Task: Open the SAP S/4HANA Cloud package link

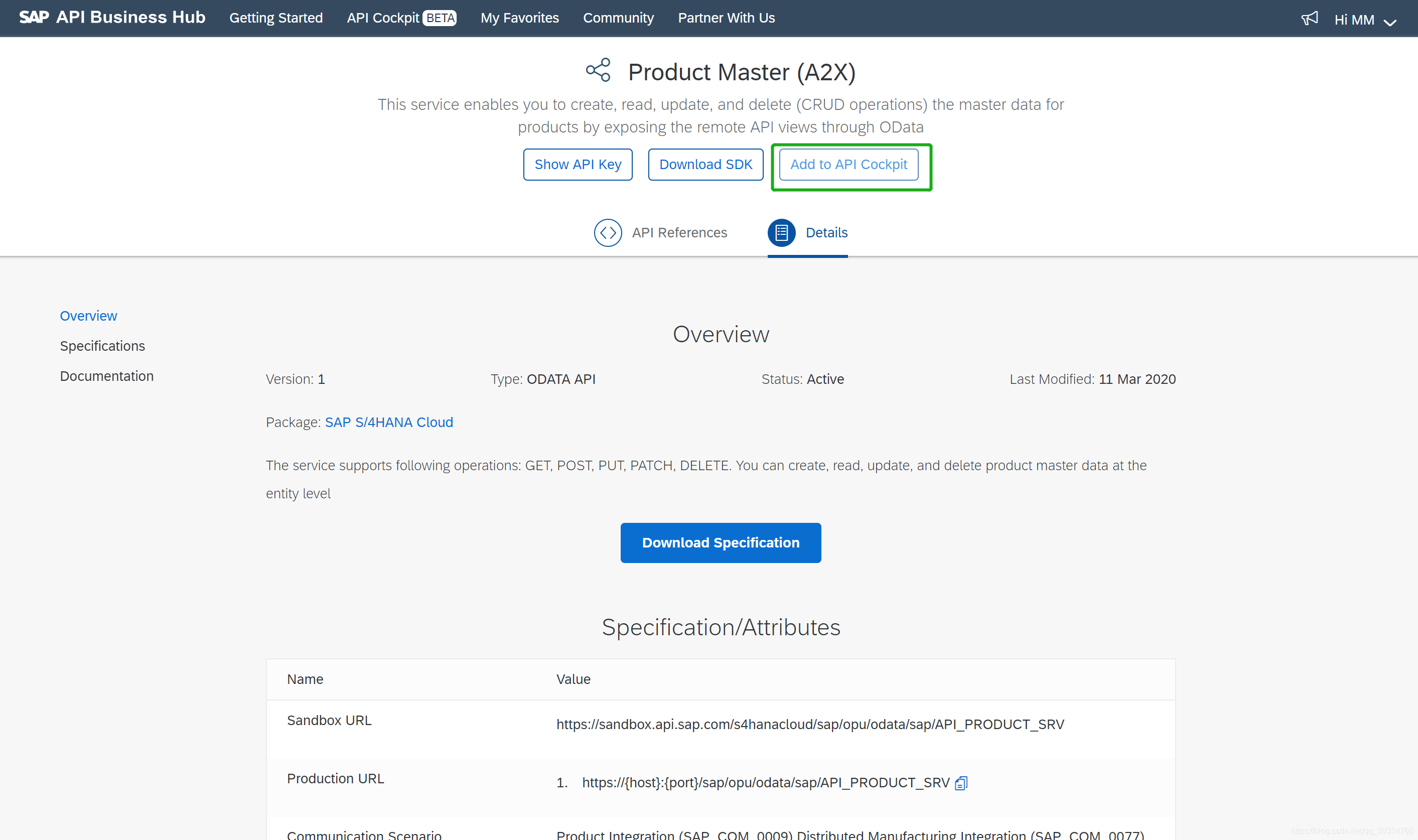Action: pyautogui.click(x=389, y=423)
